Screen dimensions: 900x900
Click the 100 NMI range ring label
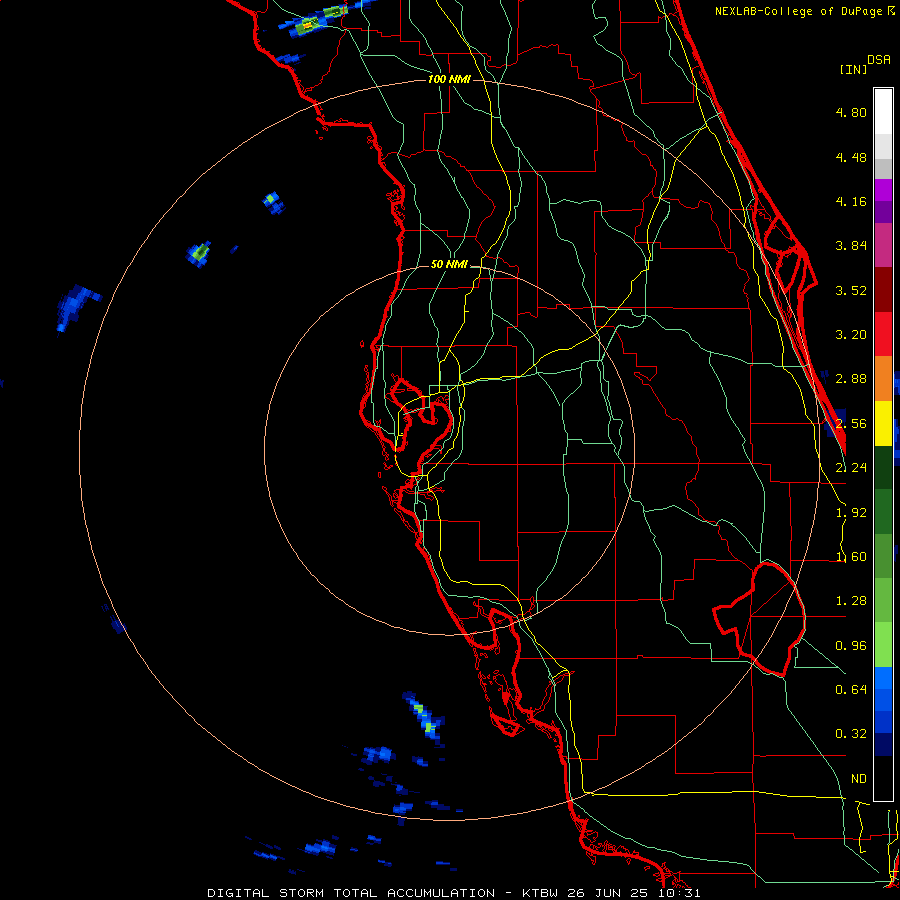(x=449, y=79)
